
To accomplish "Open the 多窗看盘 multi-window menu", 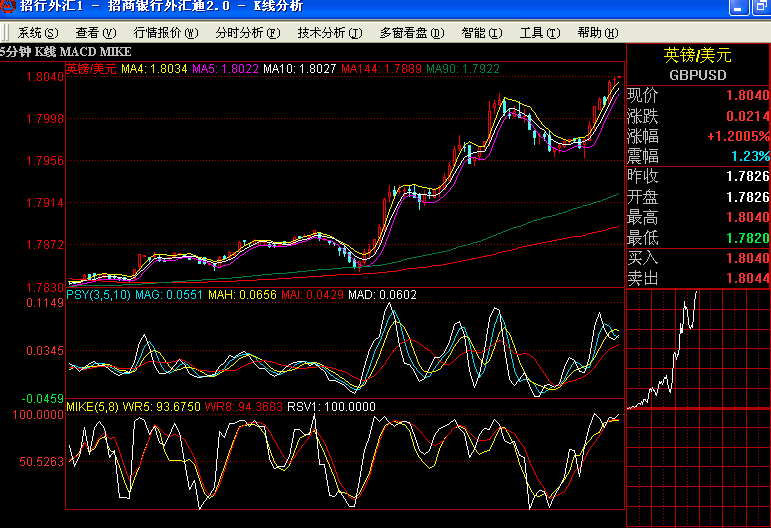I will click(x=411, y=33).
